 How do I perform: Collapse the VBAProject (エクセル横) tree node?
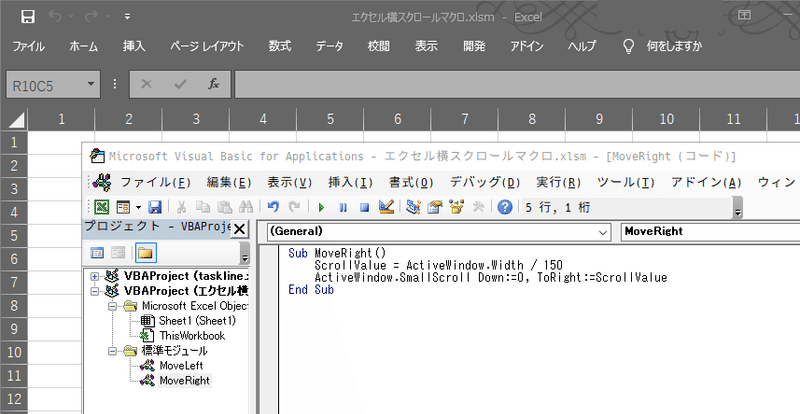click(94, 291)
